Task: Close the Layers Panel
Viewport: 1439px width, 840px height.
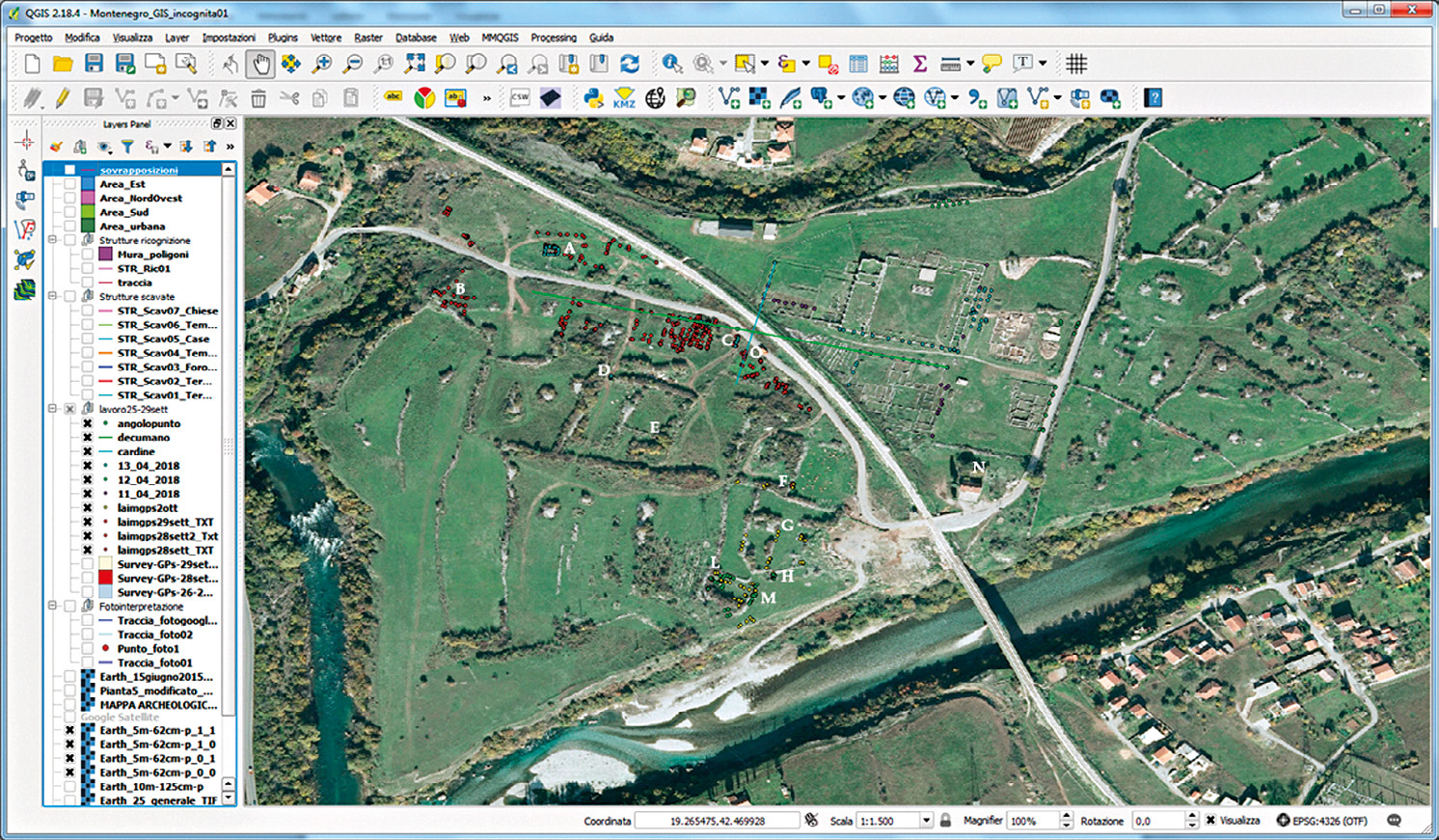Action: pos(231,123)
